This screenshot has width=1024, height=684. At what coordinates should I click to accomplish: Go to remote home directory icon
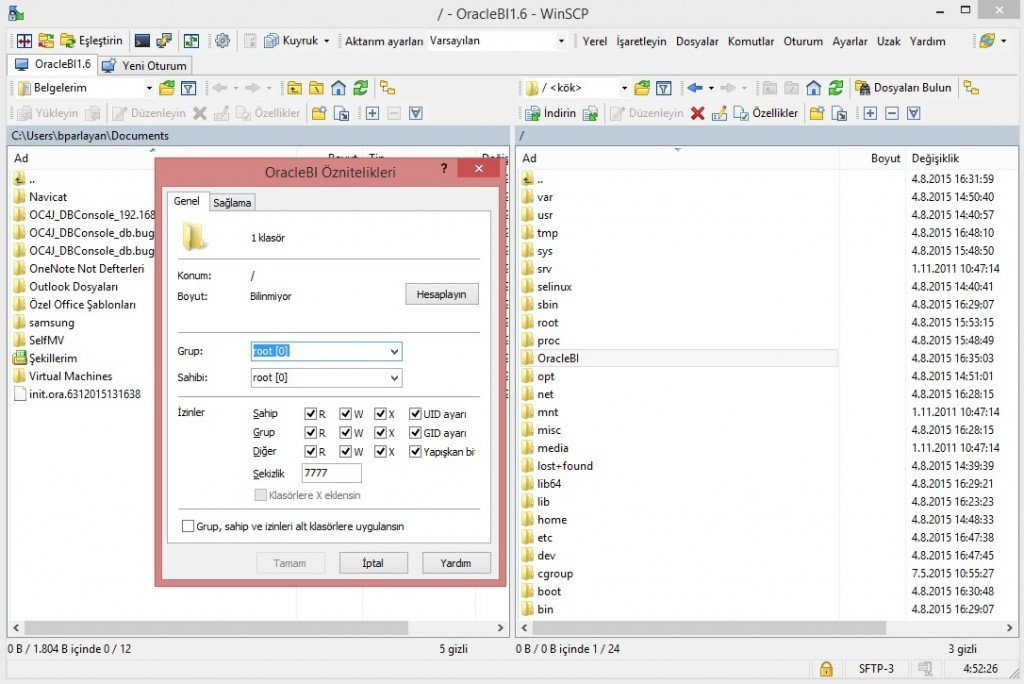[x=814, y=88]
